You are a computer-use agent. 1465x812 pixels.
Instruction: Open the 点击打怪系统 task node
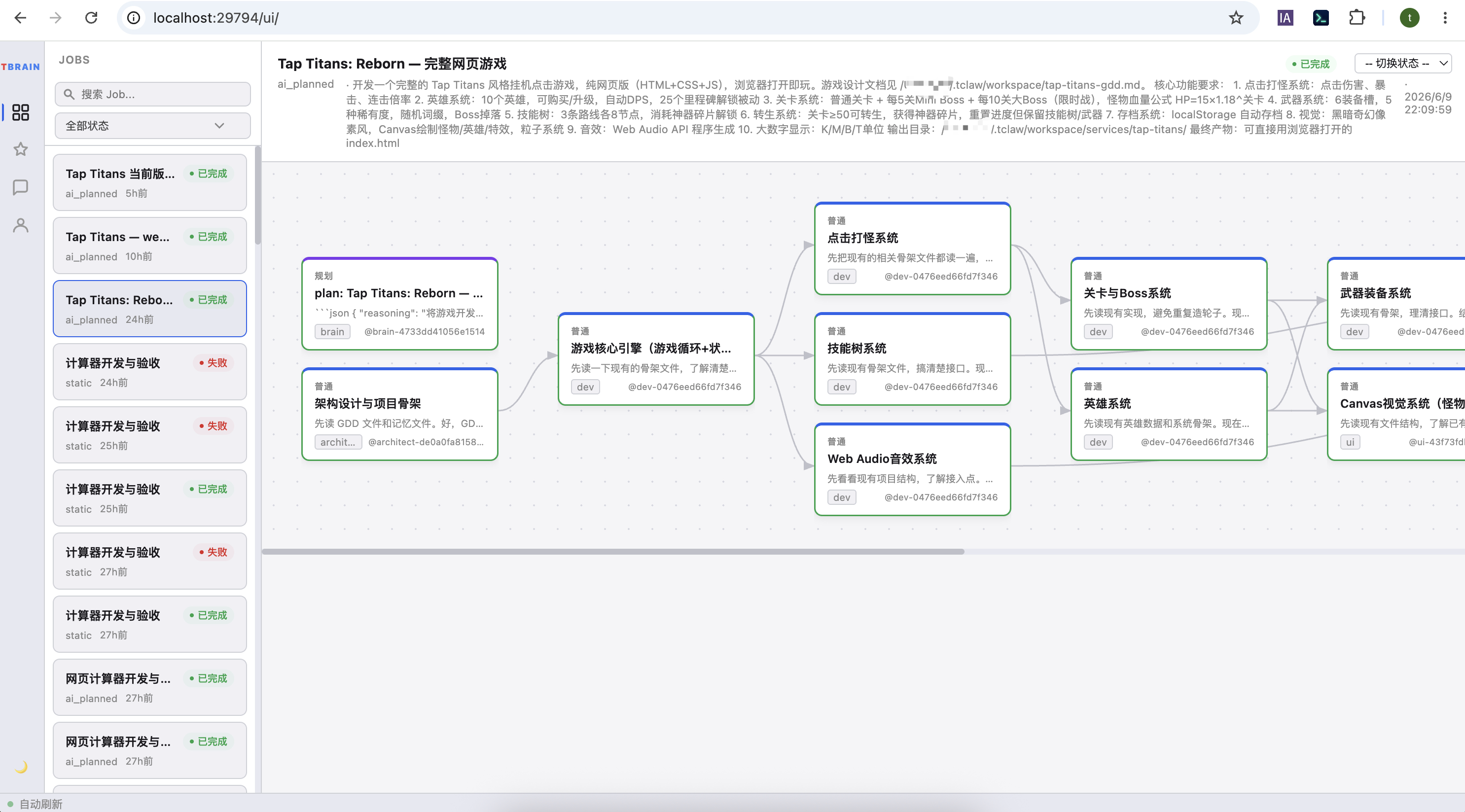tap(912, 248)
